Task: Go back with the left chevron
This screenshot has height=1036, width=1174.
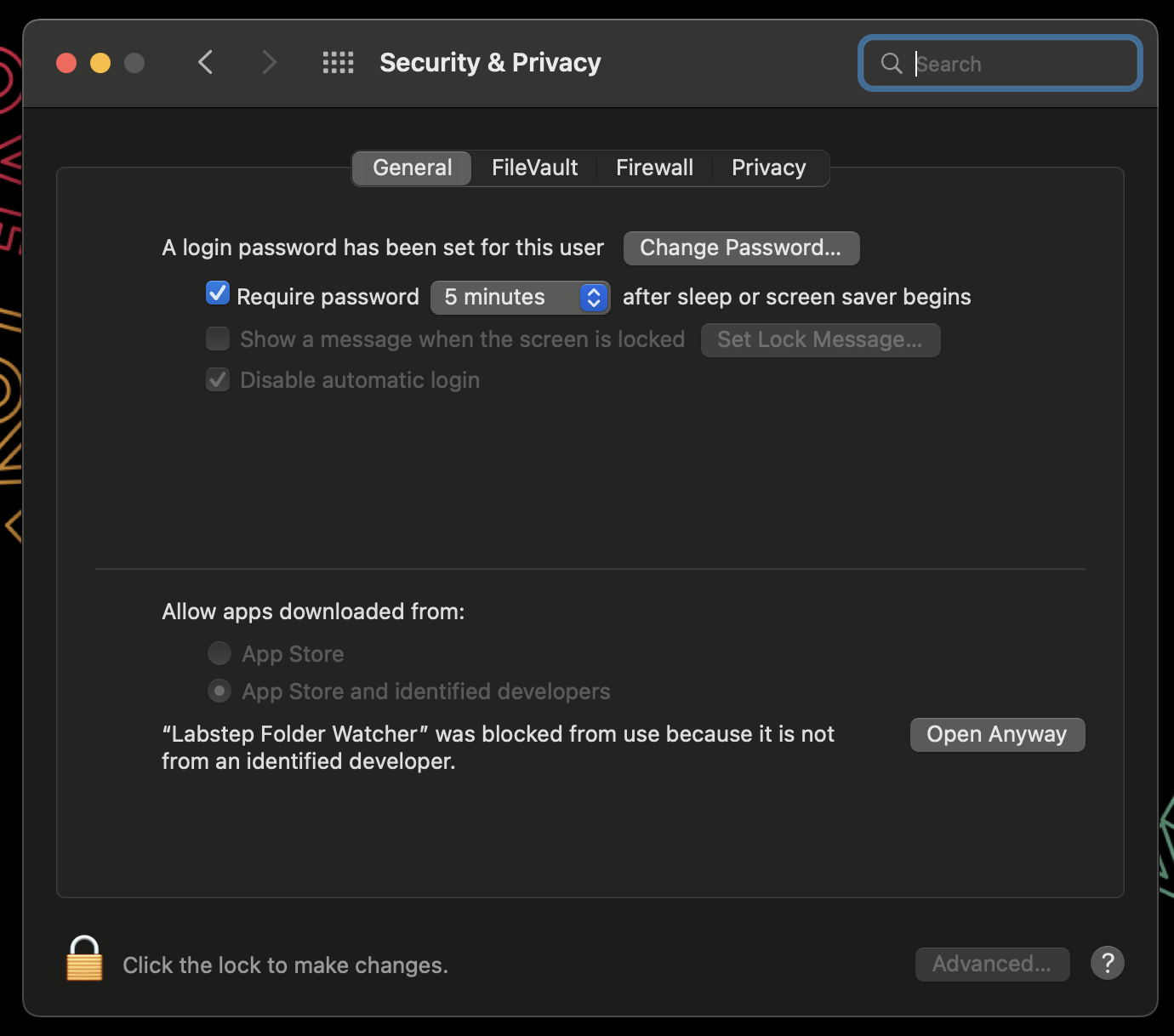Action: (205, 62)
